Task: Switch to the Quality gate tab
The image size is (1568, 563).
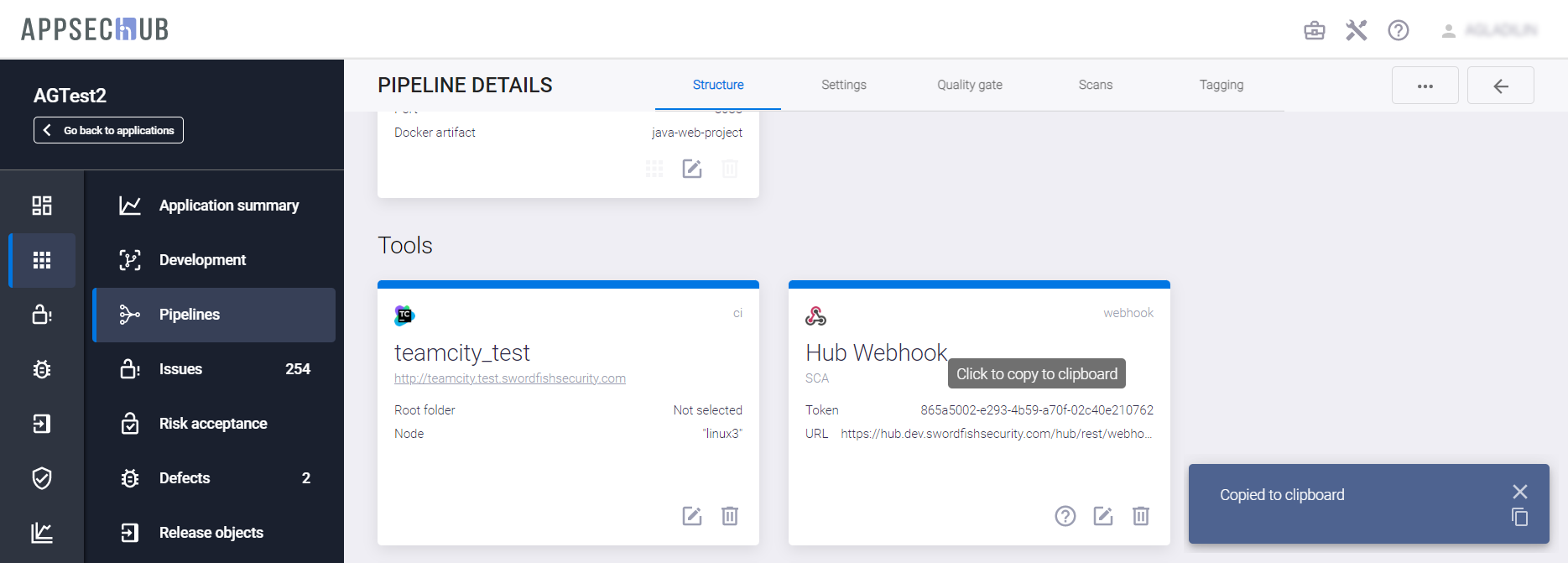Action: 969,85
